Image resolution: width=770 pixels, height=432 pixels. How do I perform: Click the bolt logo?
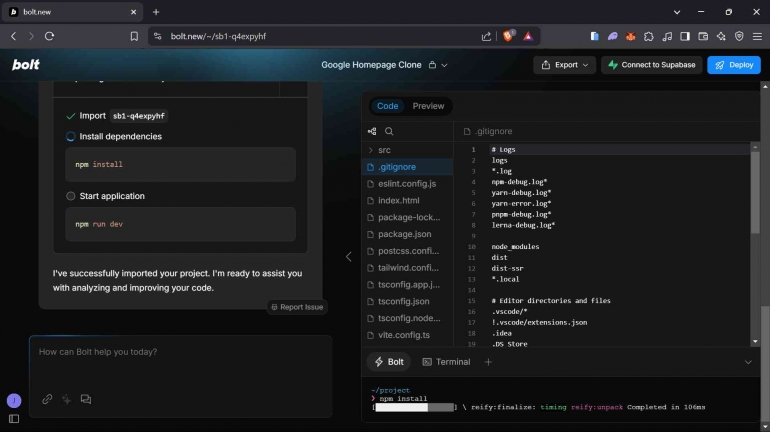coord(26,65)
